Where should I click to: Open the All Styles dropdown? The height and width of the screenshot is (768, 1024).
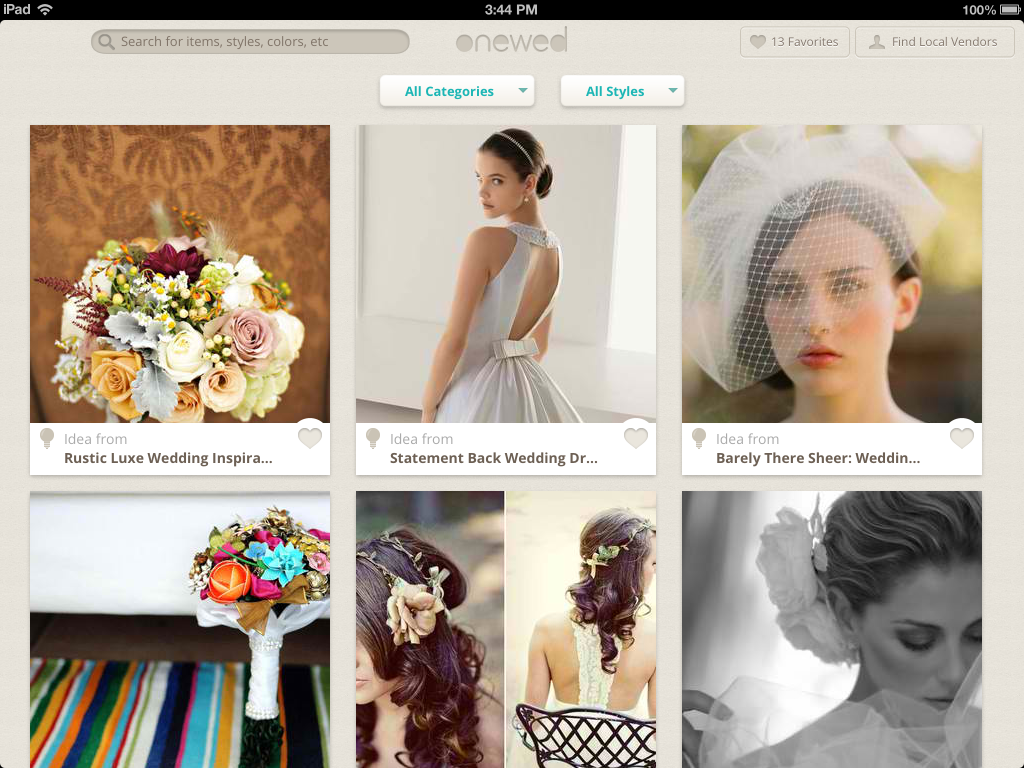(622, 91)
